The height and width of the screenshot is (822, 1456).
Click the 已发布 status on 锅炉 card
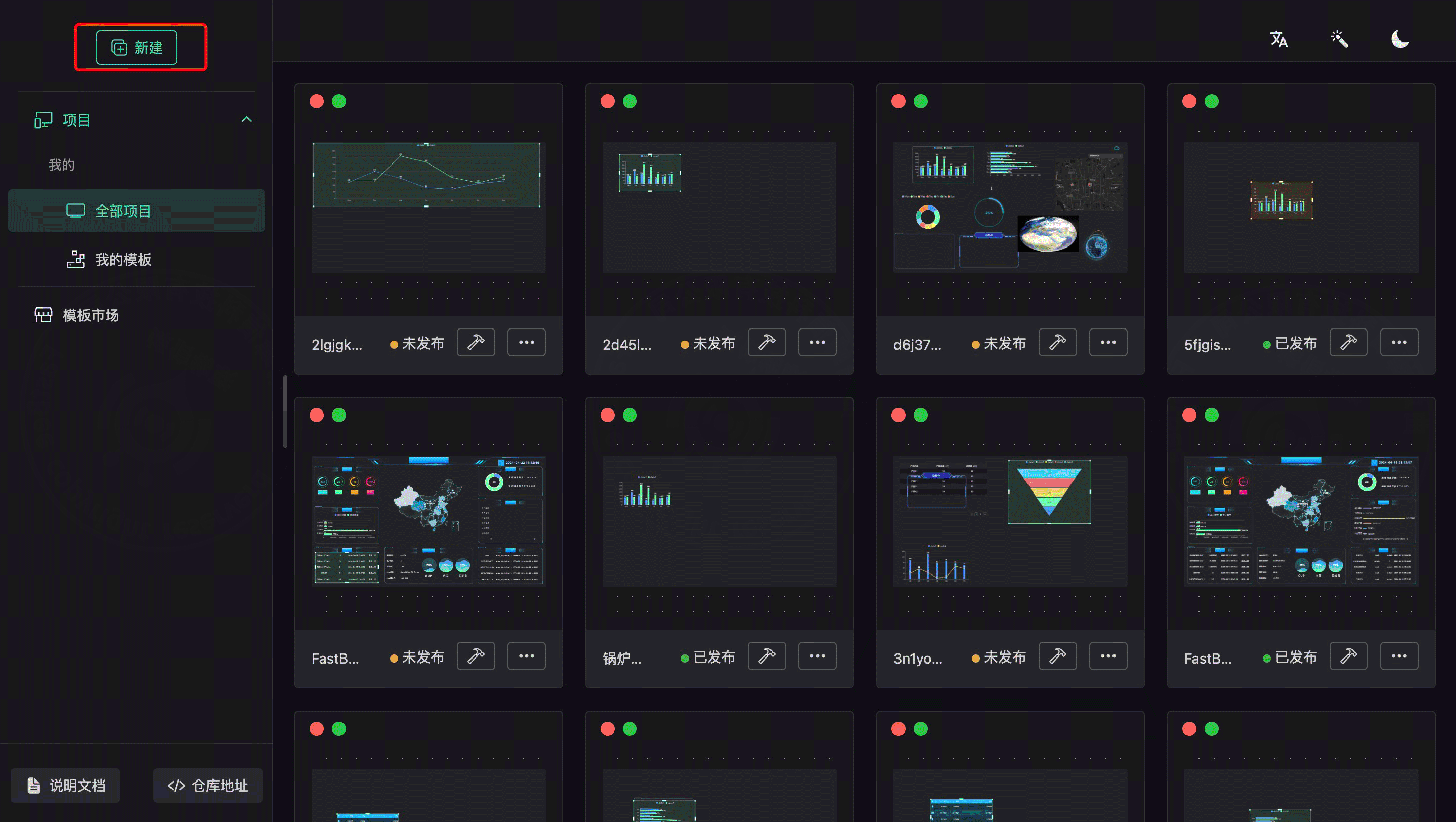tap(708, 657)
